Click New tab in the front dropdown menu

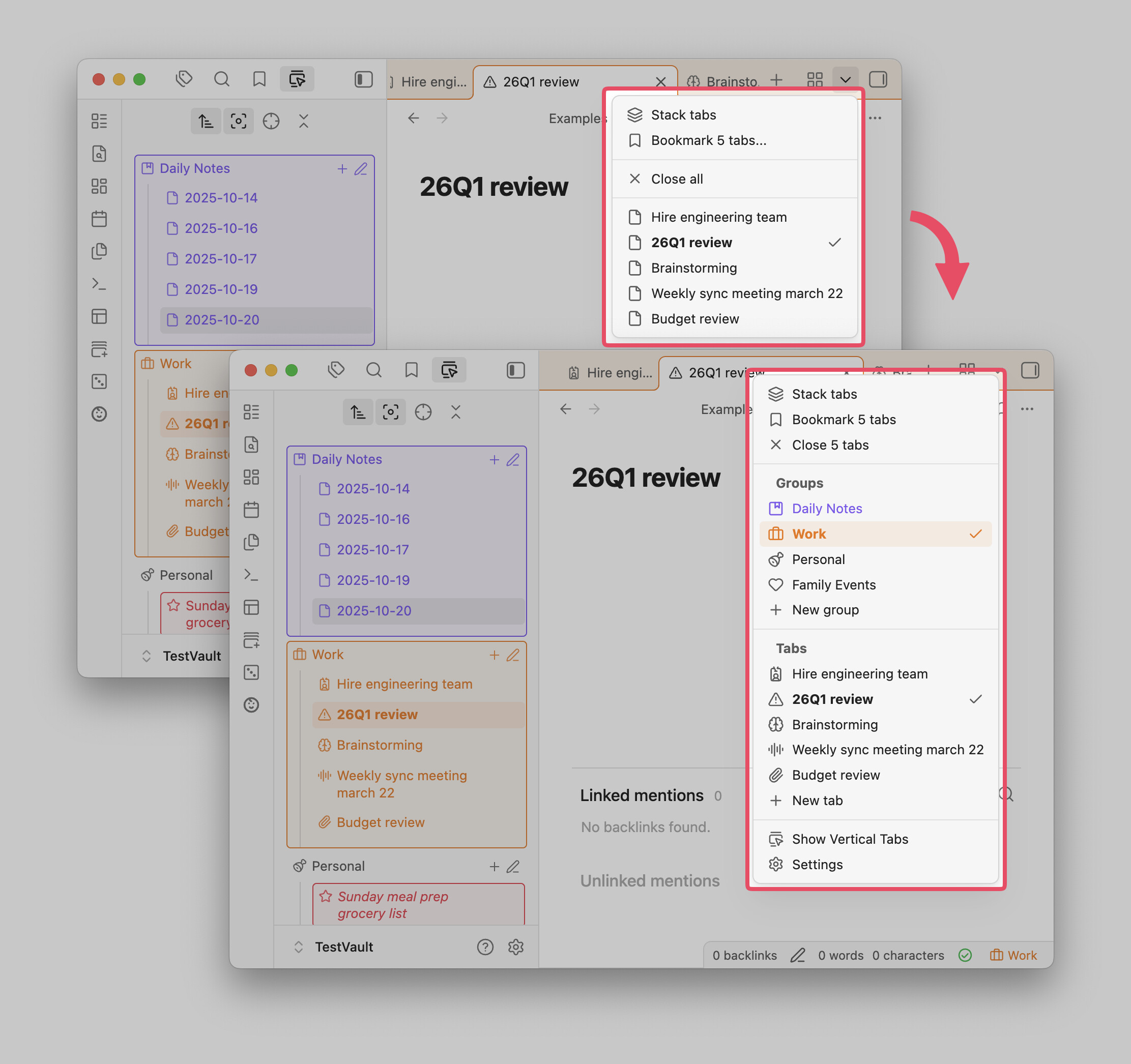pos(876,800)
